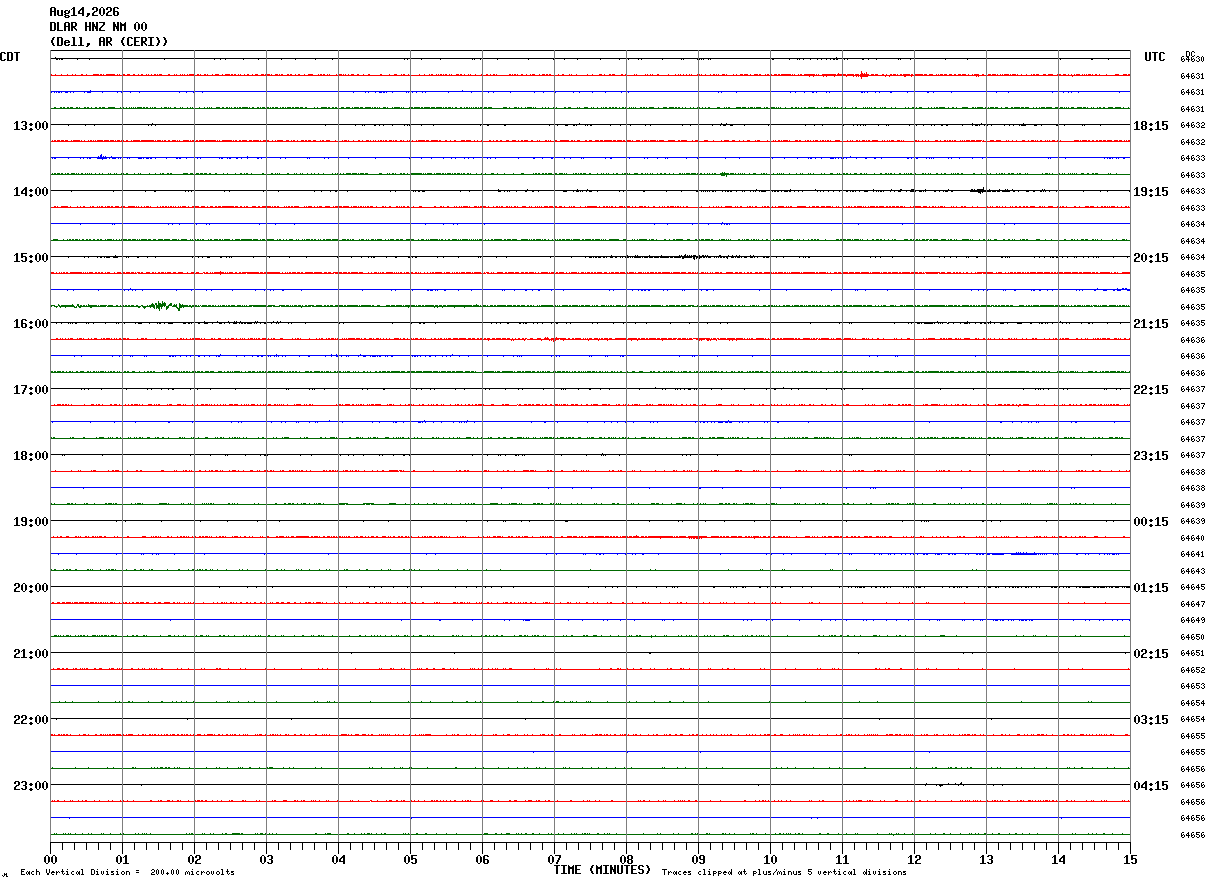Click the Each Vertical Division scale note
This screenshot has height=886, width=1210.
pyautogui.click(x=127, y=872)
